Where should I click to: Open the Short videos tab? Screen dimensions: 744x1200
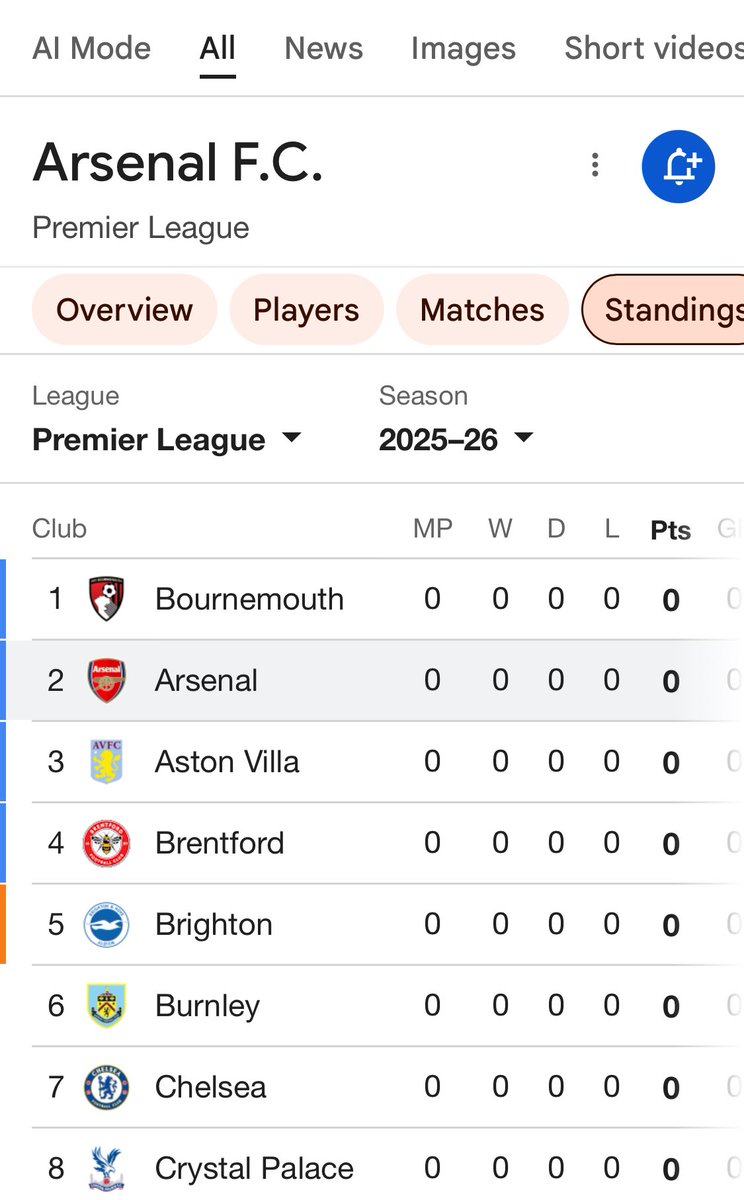point(654,48)
